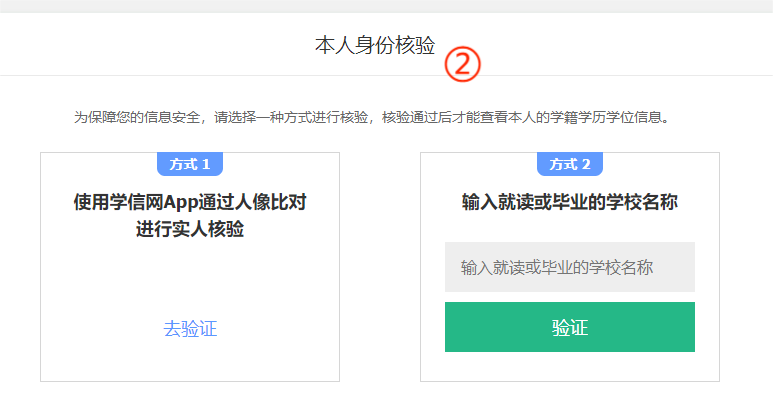Click the 本人身份核验 page title

[375, 45]
